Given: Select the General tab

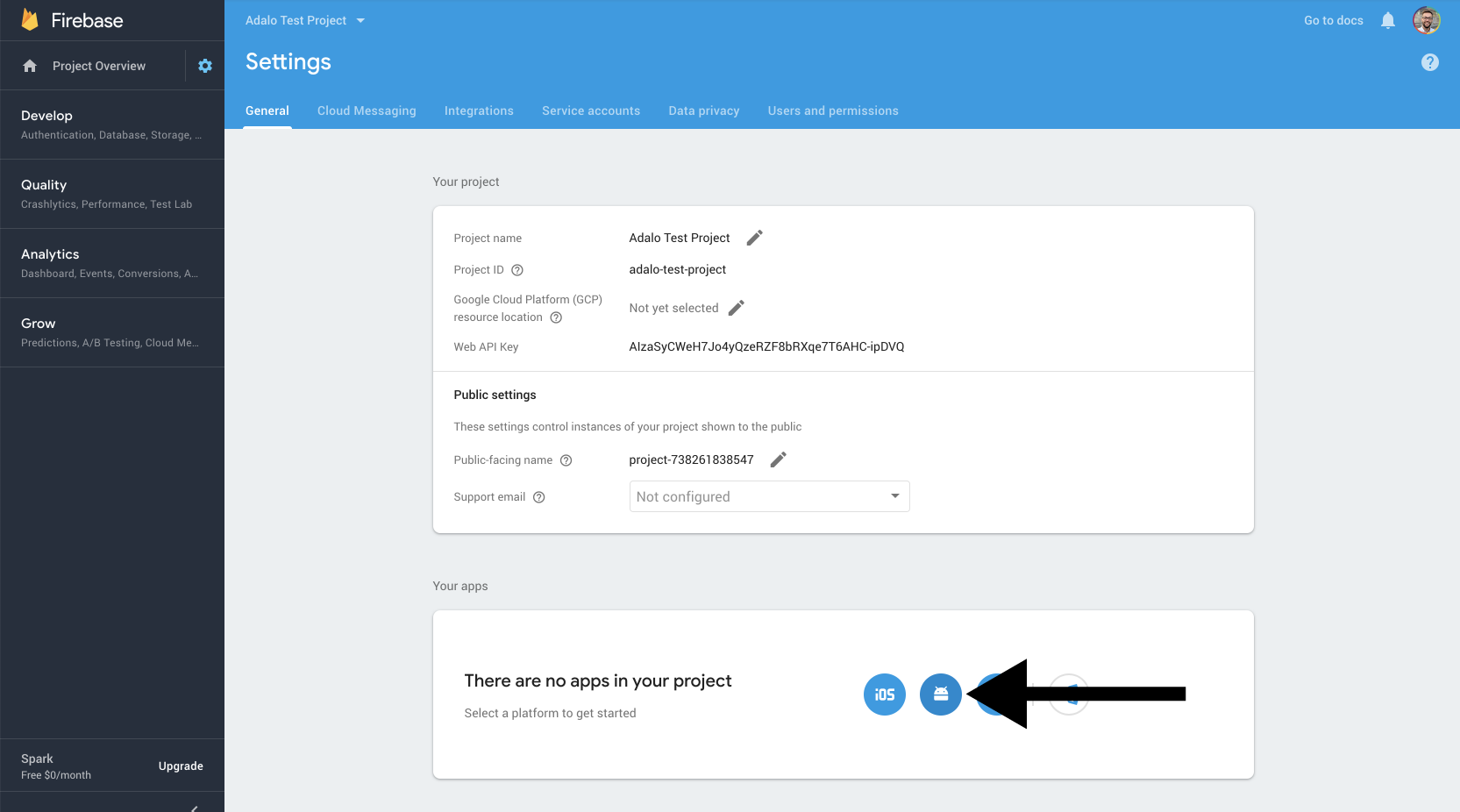Looking at the screenshot, I should tap(267, 110).
